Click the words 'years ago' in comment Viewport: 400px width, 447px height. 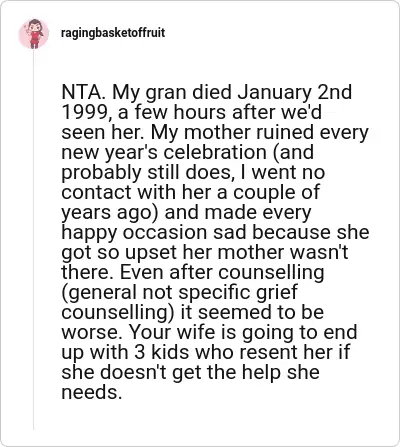107,213
